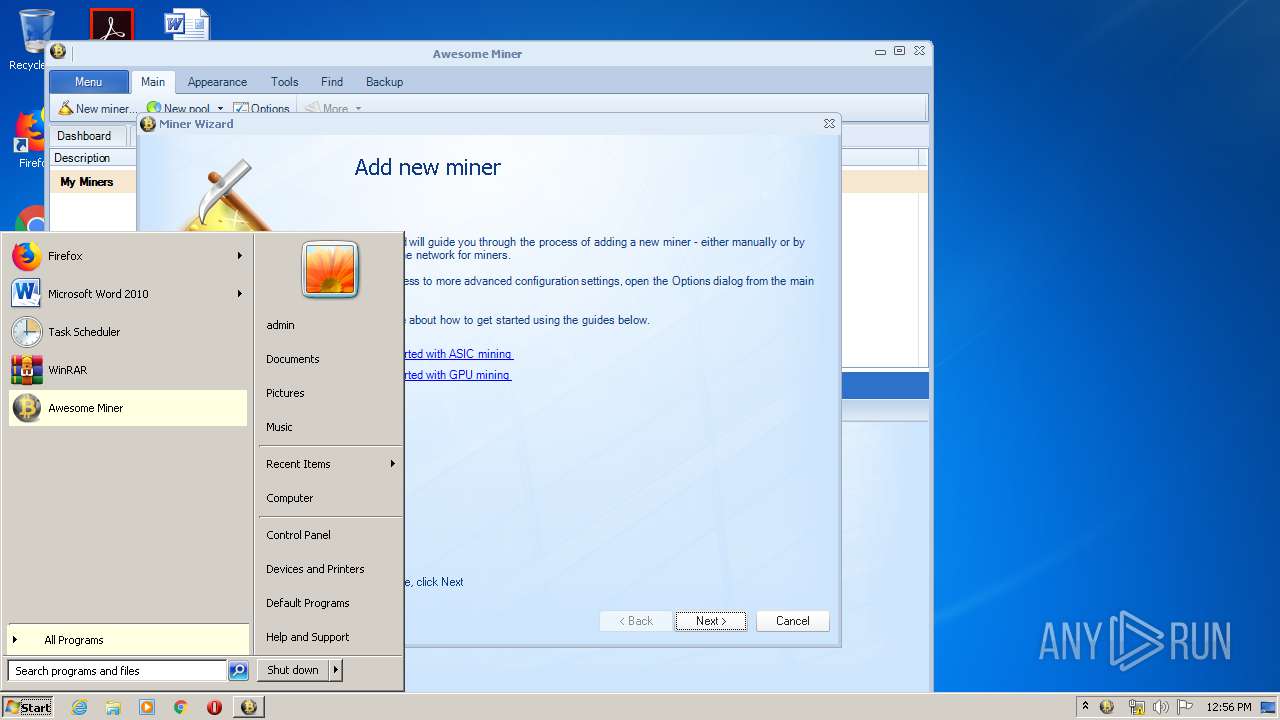
Task: Click the search magnifier button in Start menu
Action: point(238,671)
